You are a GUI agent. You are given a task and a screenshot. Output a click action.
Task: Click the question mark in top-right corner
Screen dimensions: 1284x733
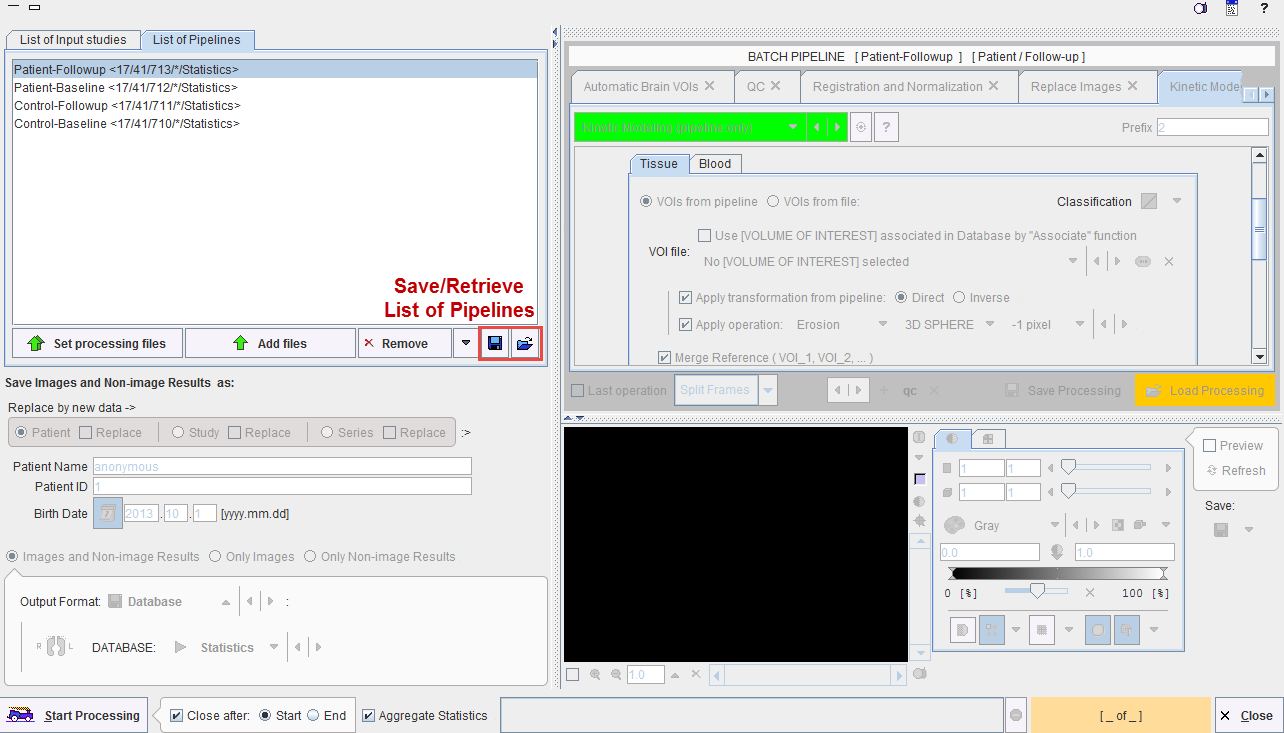pos(1265,8)
